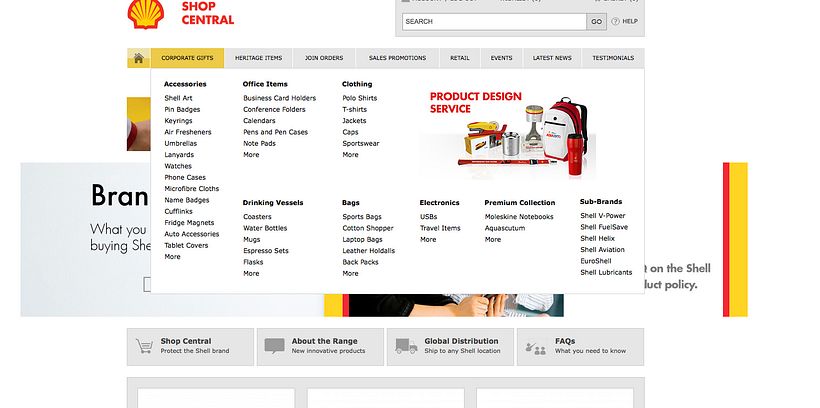Open Leather Holdalls link
Screen dimensions: 820x408
tap(369, 251)
